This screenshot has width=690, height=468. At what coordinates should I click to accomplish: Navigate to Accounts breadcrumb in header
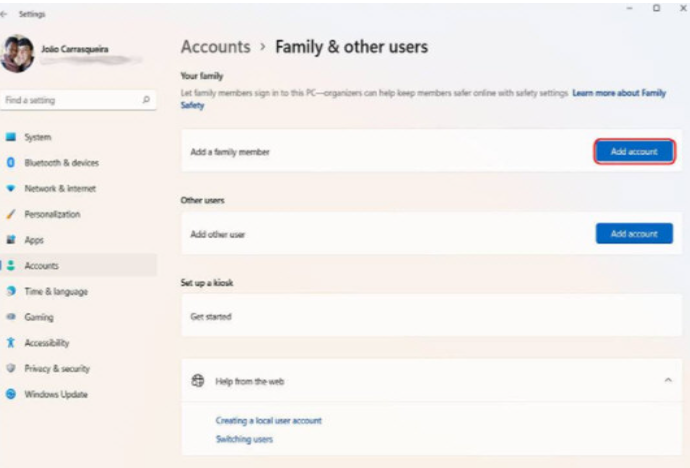pos(215,47)
